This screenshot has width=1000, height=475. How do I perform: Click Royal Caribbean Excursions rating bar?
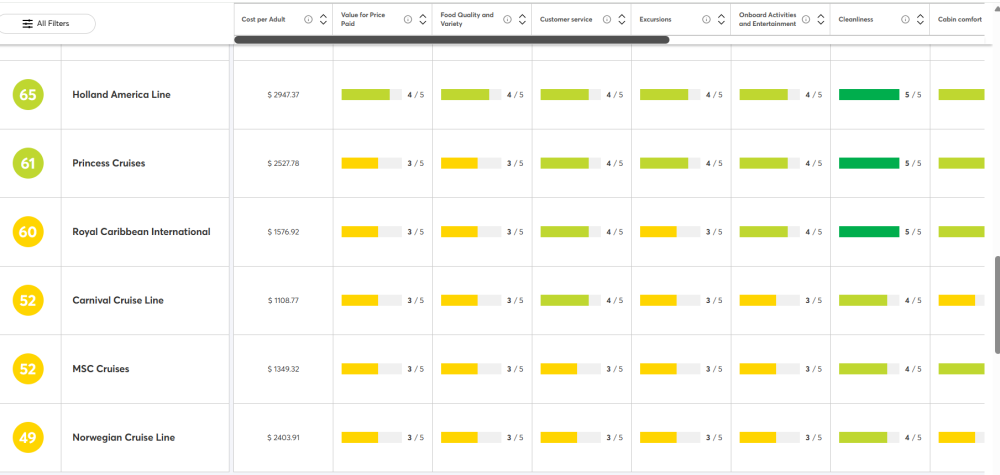[x=670, y=232]
